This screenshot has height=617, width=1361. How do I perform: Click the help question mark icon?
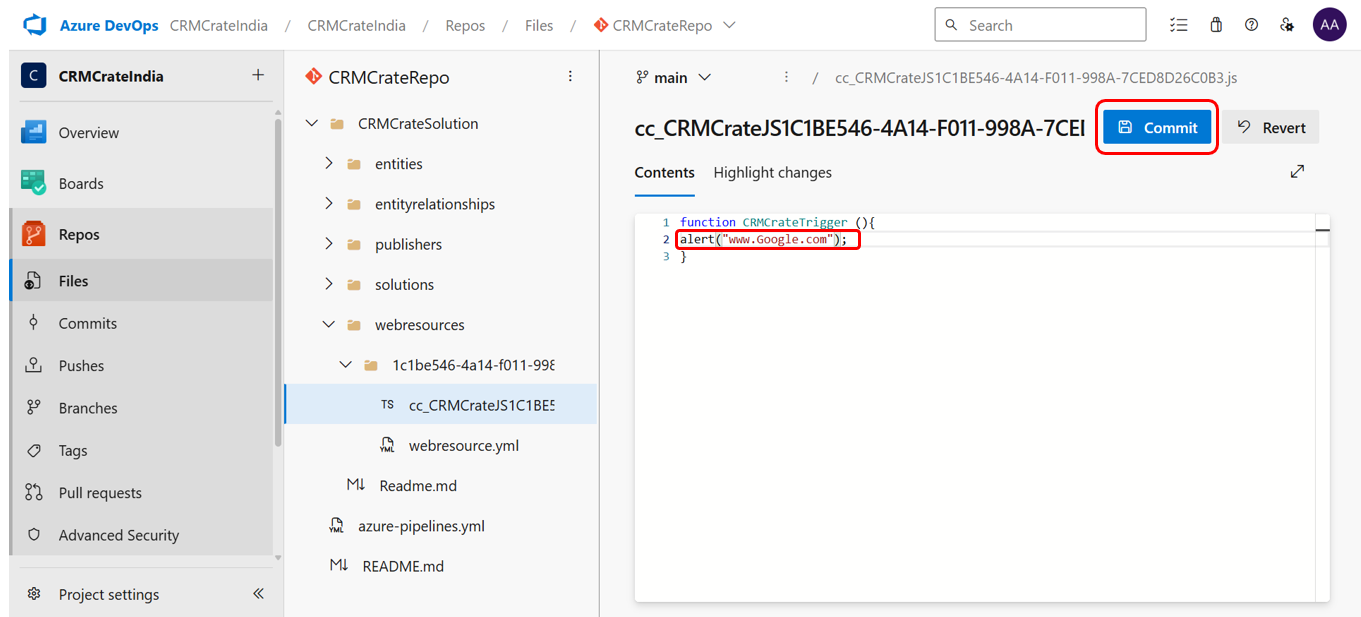point(1251,26)
